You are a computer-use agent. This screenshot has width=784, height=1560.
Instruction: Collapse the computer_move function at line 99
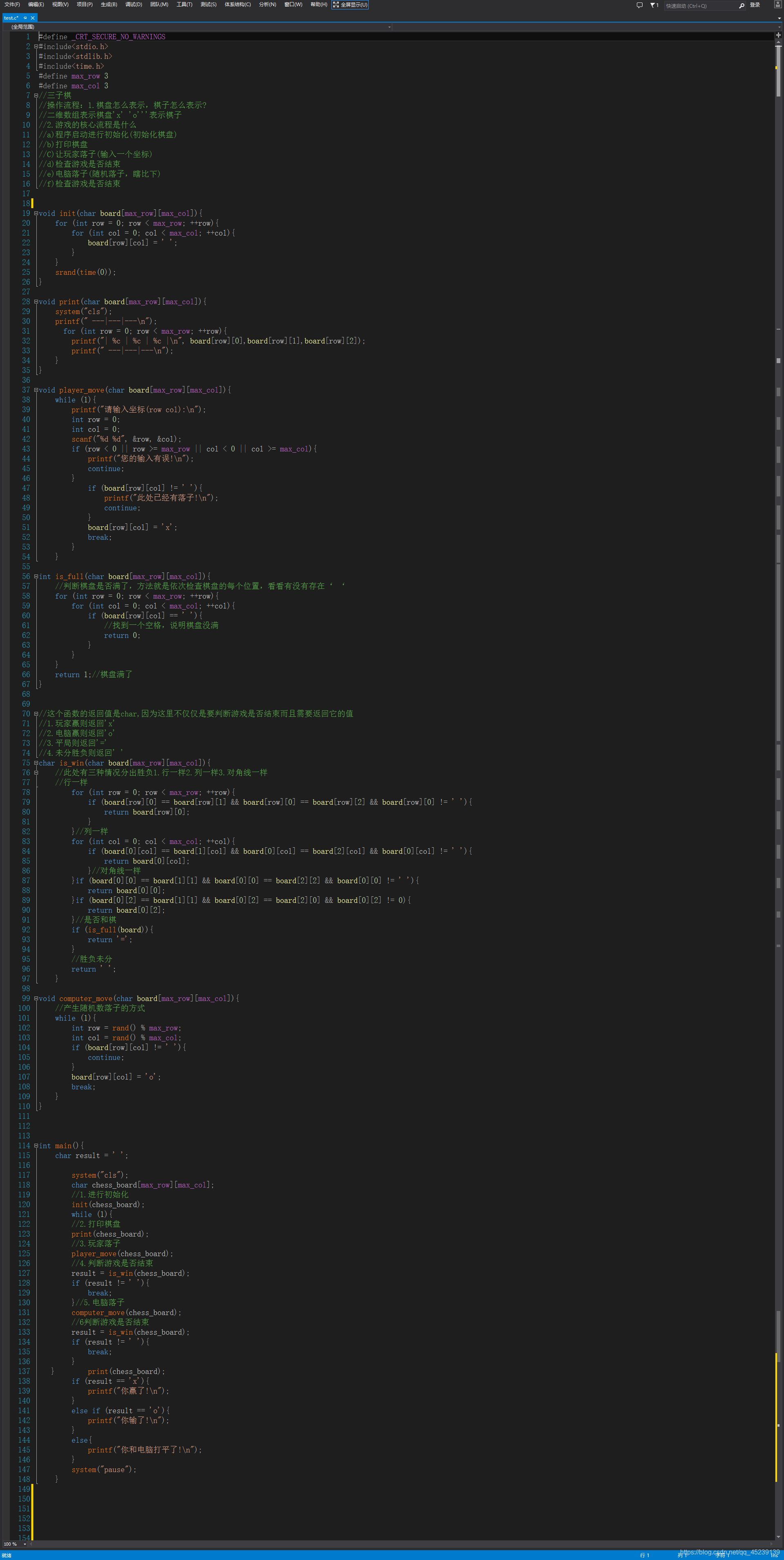click(36, 999)
